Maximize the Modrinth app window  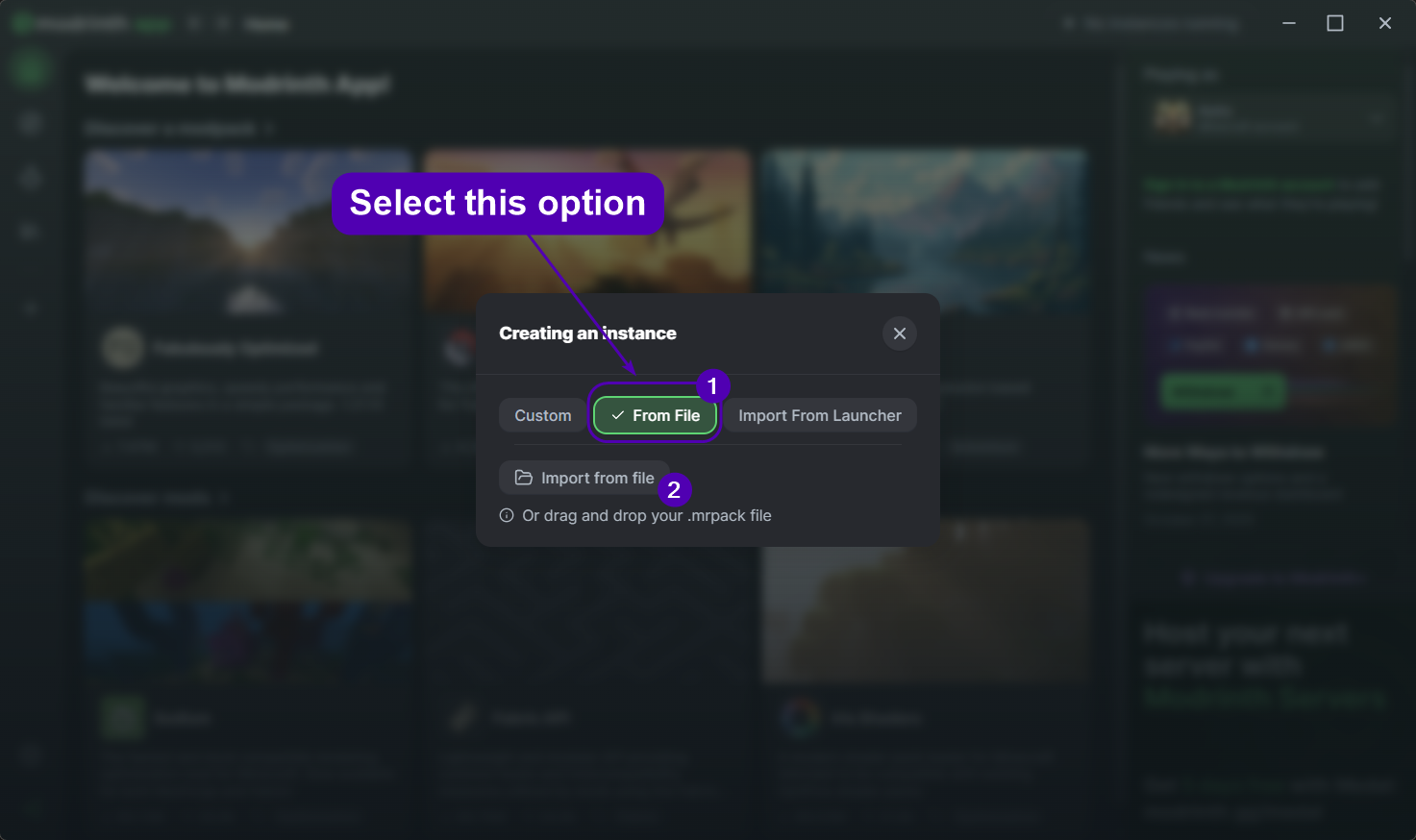[x=1335, y=23]
